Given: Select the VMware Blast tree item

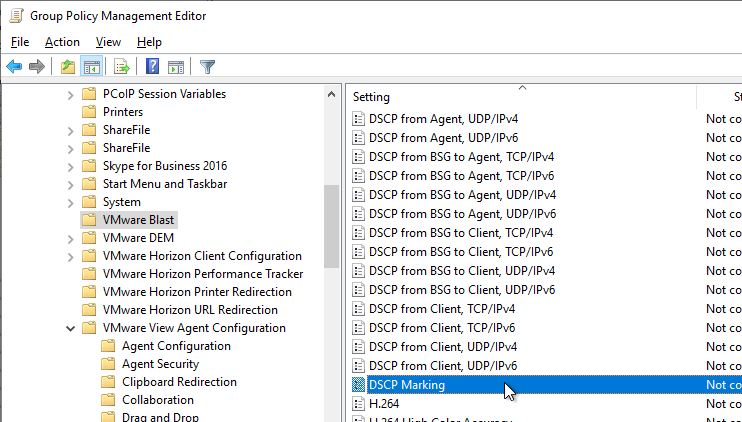Looking at the screenshot, I should tap(138, 220).
